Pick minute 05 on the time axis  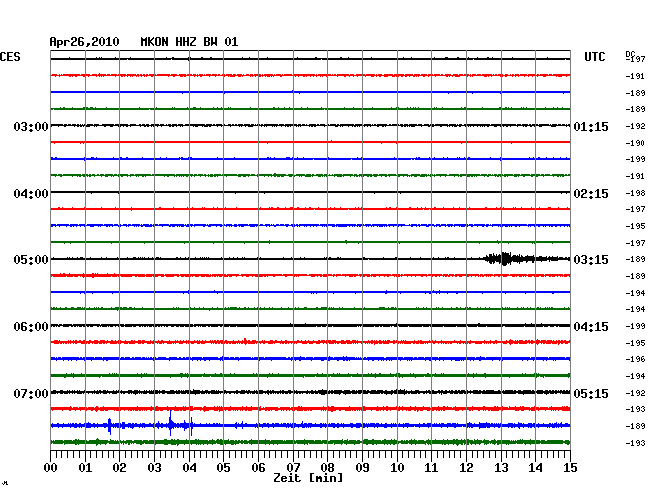223,468
